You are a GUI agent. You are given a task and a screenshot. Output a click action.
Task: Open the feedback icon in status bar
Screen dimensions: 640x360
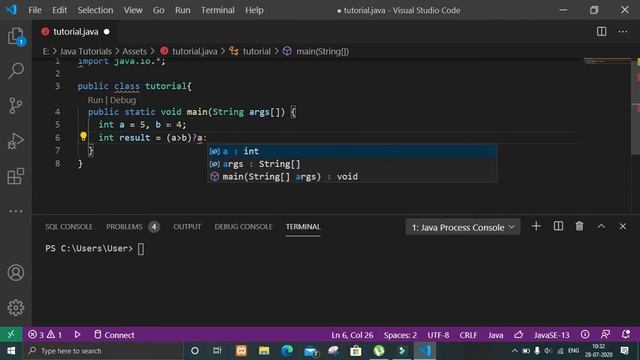click(x=605, y=335)
